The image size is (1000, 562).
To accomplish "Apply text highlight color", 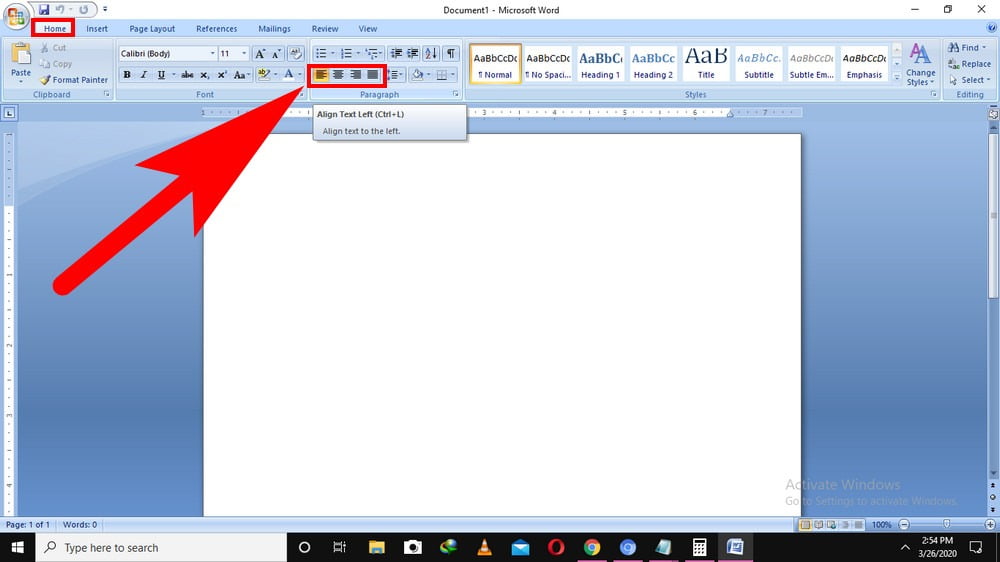I will click(264, 75).
